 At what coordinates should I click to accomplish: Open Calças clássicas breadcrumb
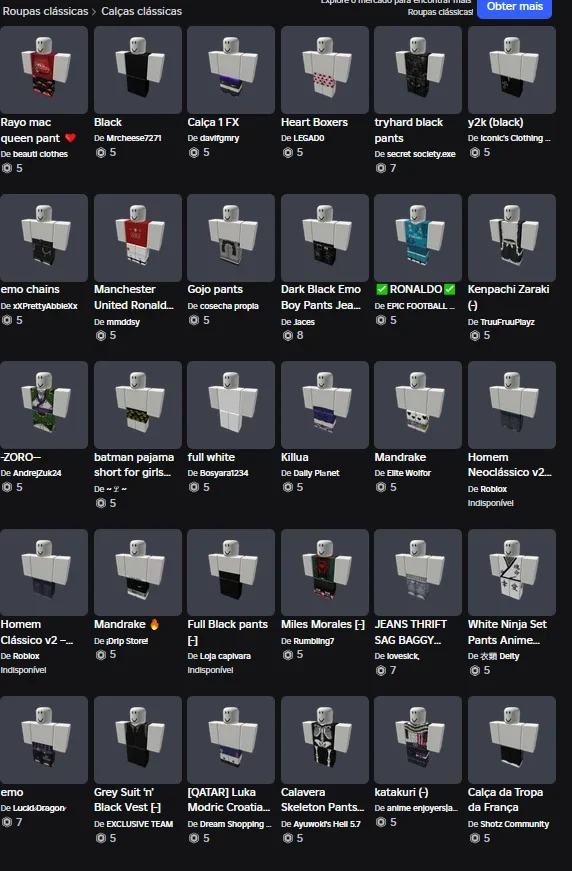[x=142, y=11]
